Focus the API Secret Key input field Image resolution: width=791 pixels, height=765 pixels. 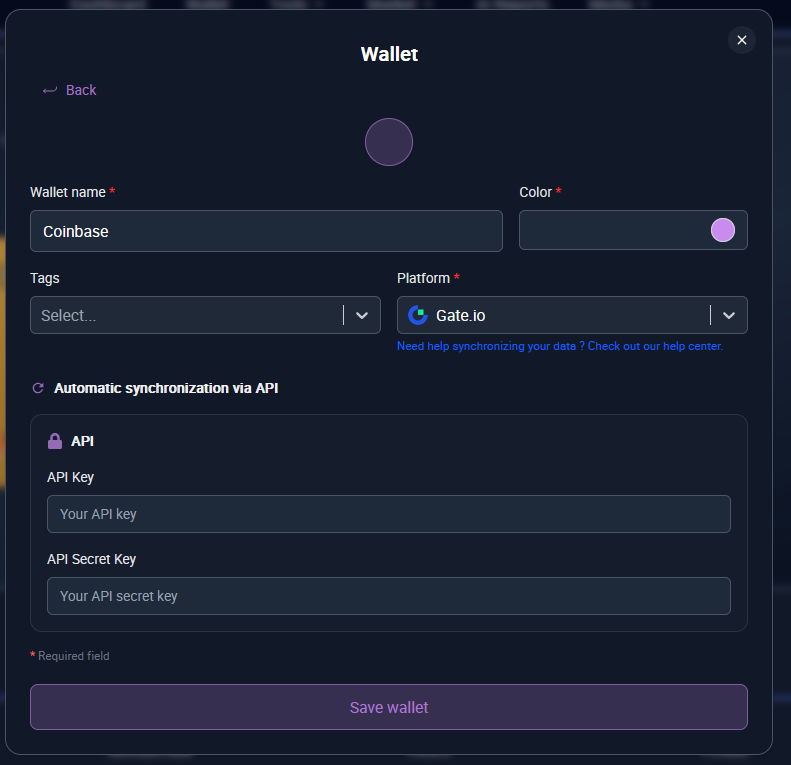pos(388,596)
